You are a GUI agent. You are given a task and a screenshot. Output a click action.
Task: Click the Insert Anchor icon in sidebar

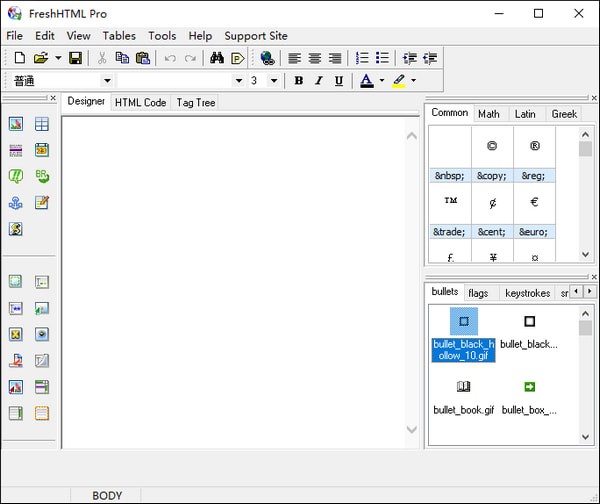[16, 202]
